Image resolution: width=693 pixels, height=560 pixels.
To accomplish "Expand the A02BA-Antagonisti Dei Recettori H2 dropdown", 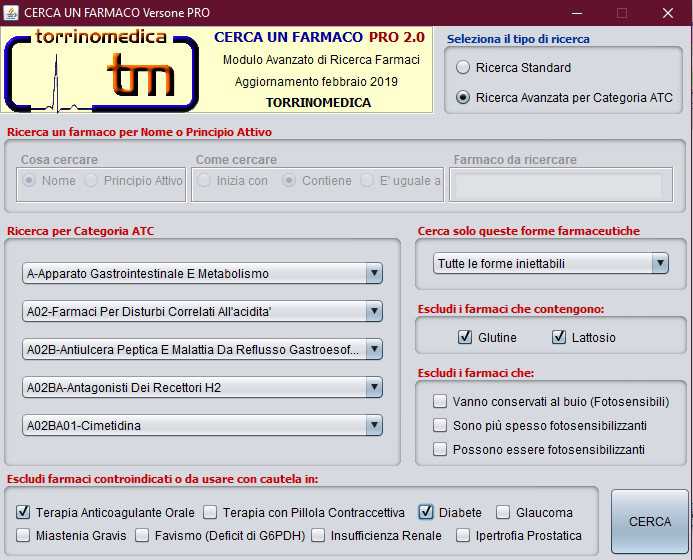I will tap(202, 388).
